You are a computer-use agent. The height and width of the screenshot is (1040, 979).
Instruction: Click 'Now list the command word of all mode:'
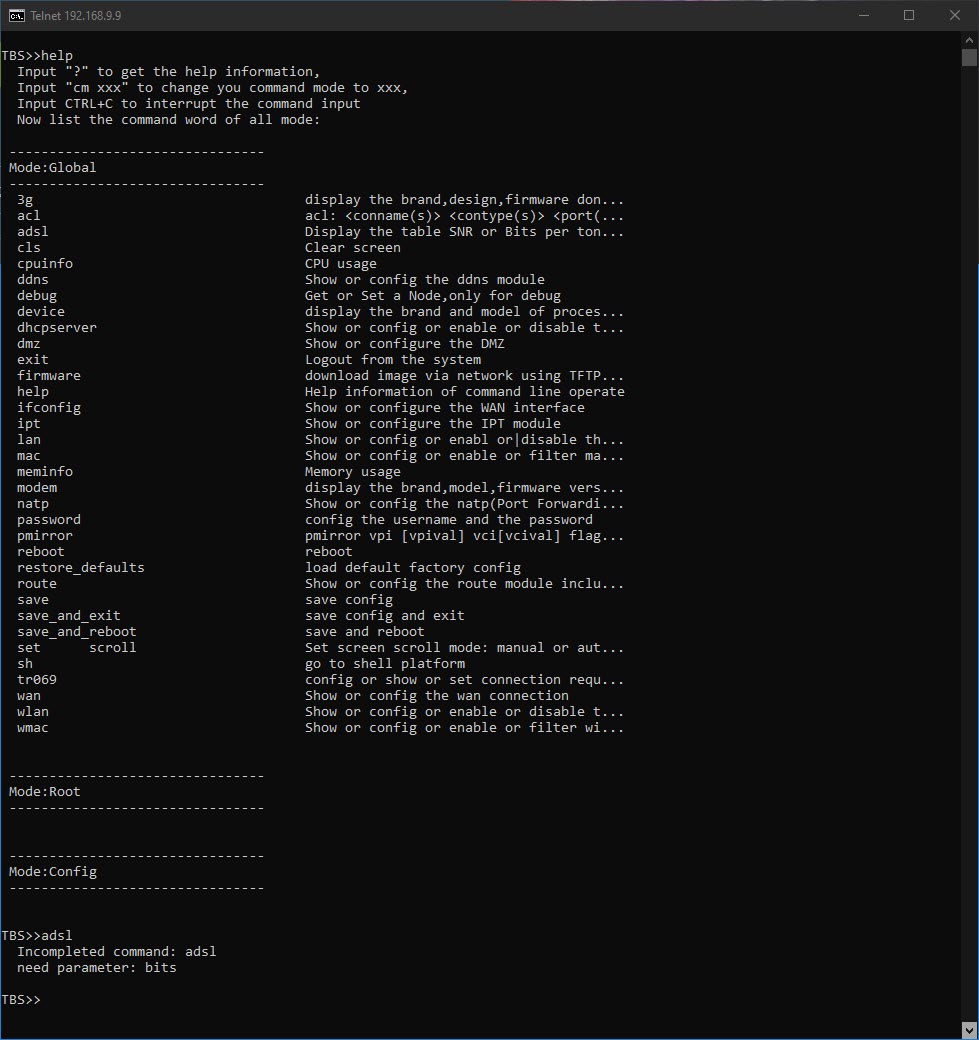[x=168, y=119]
